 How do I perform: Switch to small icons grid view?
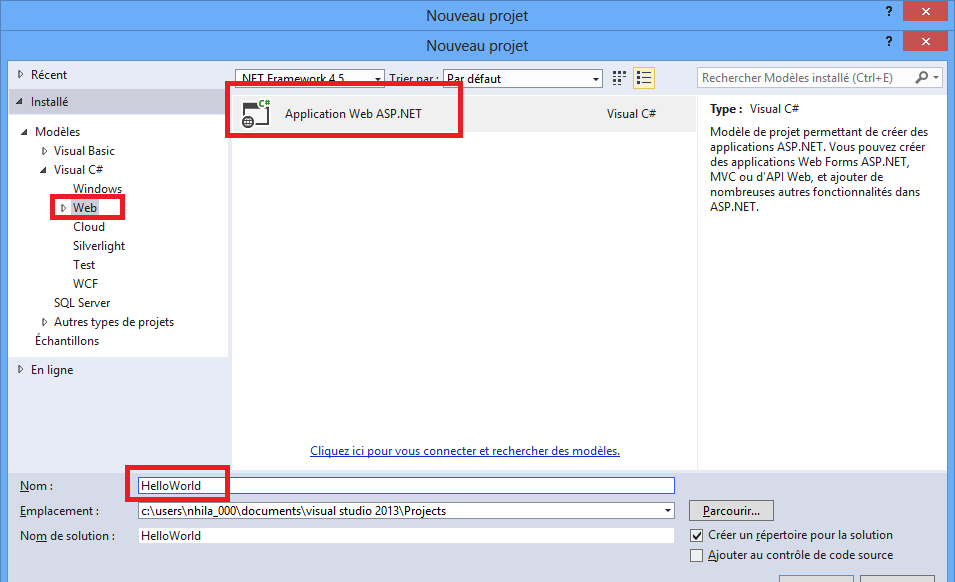[x=619, y=78]
